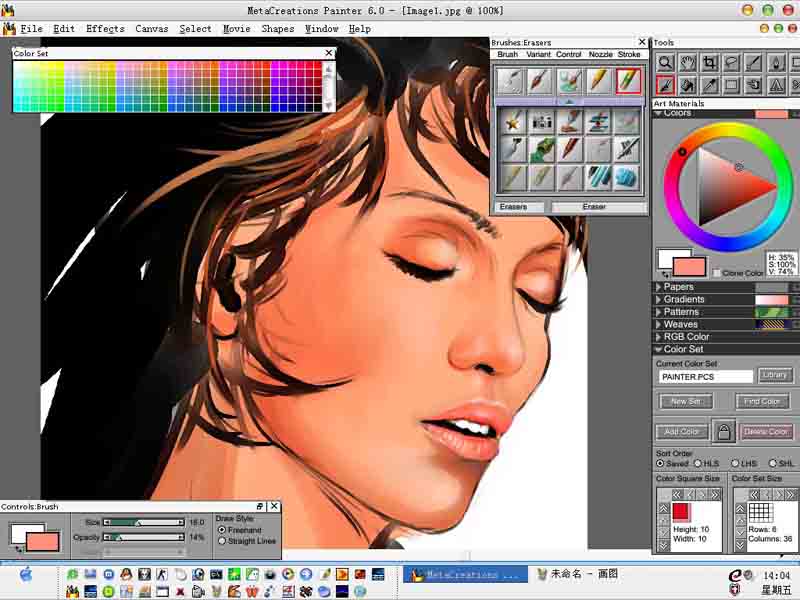Viewport: 800px width, 600px height.
Task: Select the SHL sort order
Action: [772, 463]
